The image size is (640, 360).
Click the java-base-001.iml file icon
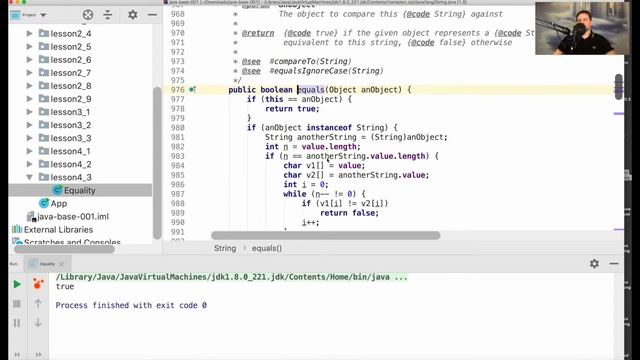[31, 216]
